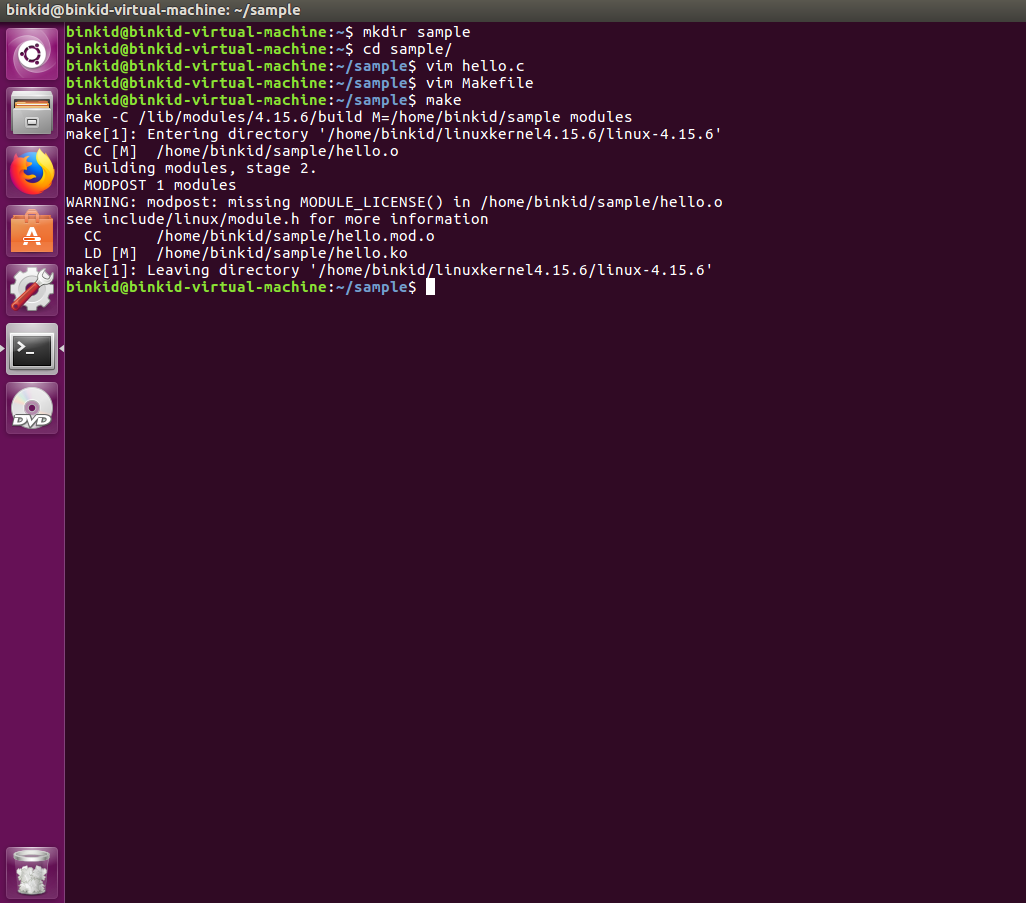This screenshot has height=903, width=1026.
Task: Open the Ubuntu Dash search launcher
Action: (32, 54)
